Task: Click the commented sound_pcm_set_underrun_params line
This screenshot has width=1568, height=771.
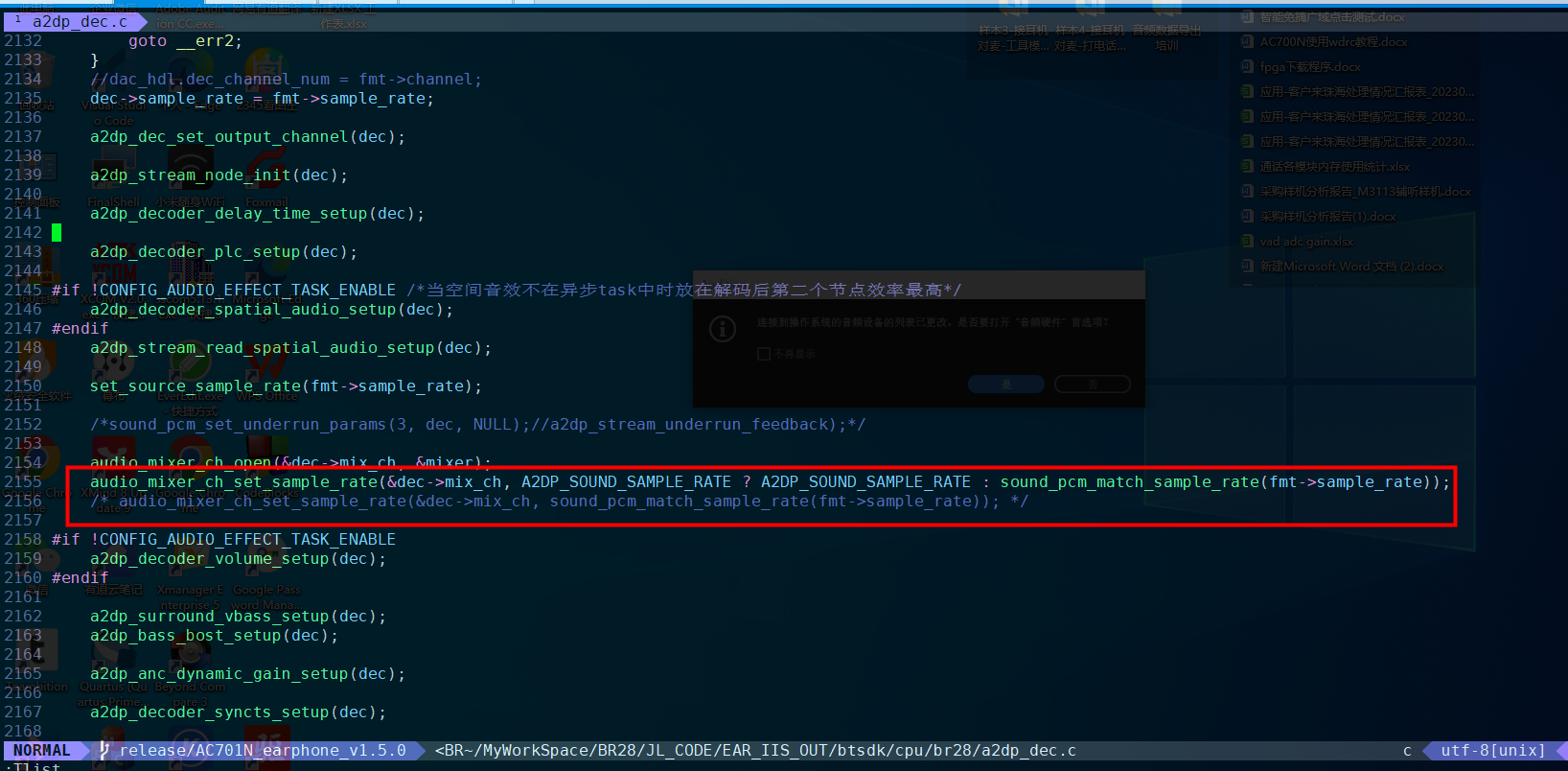Action: point(477,425)
